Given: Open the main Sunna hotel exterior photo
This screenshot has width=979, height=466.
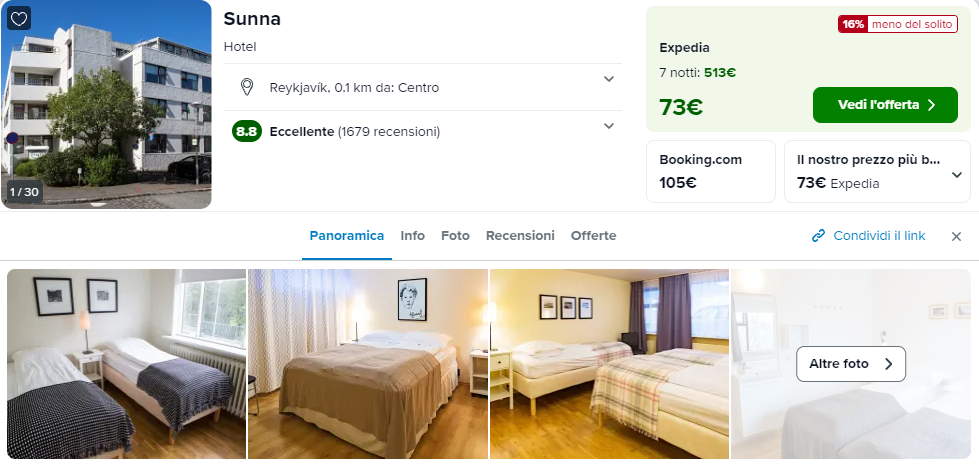Looking at the screenshot, I should tap(106, 104).
